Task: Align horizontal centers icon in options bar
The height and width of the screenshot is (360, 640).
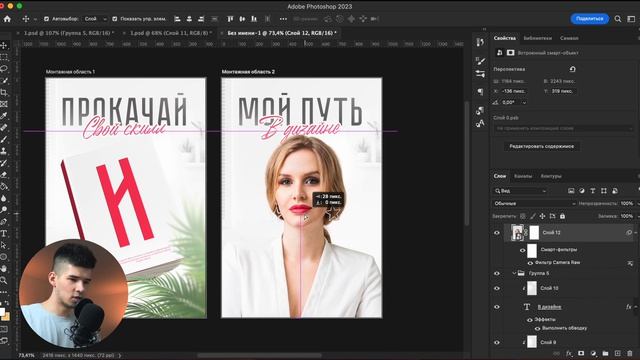Action: pos(189,19)
